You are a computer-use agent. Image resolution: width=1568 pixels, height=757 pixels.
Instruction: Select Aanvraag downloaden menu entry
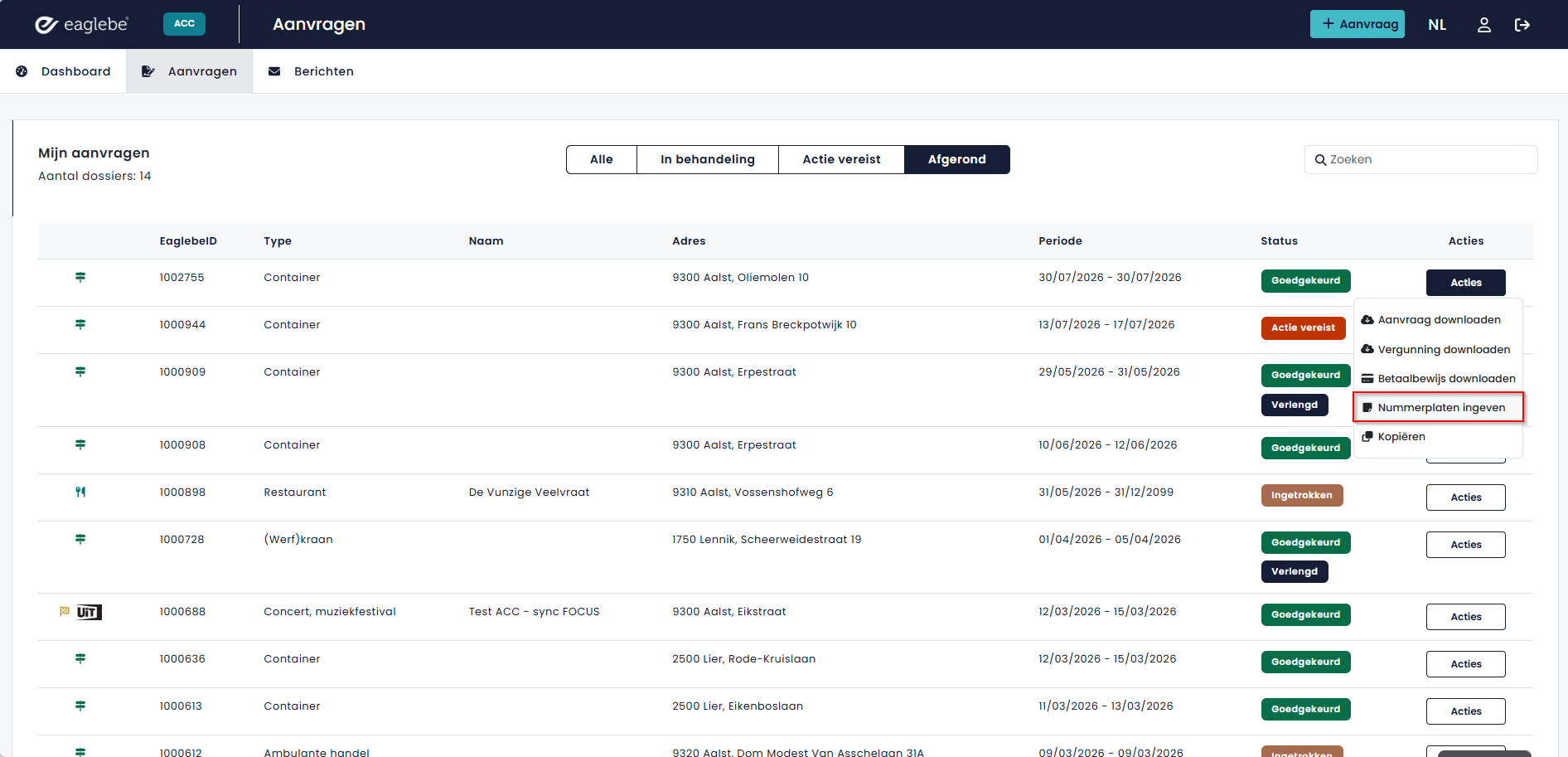[x=1438, y=320]
